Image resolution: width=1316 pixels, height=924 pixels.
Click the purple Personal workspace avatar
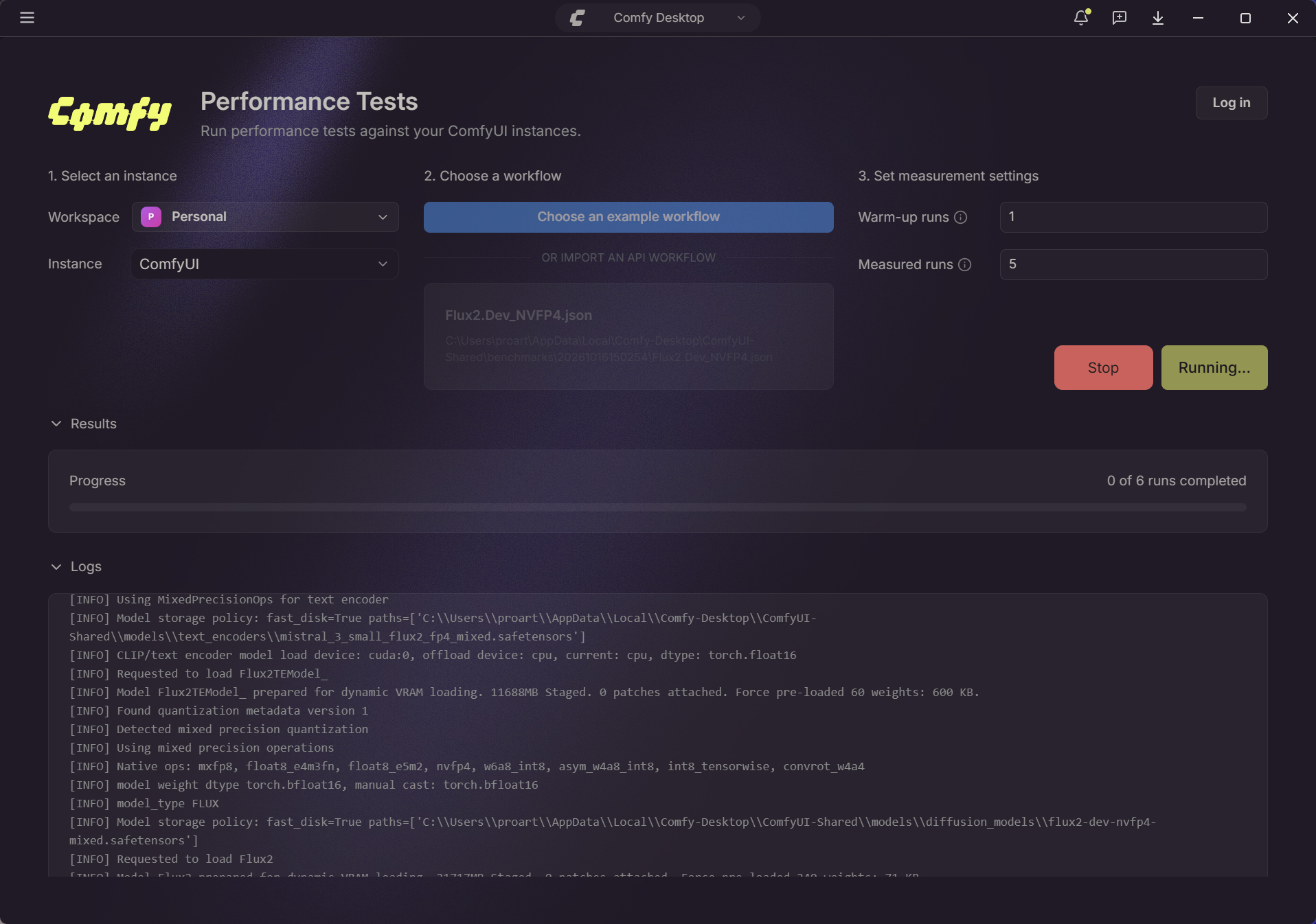tap(151, 217)
